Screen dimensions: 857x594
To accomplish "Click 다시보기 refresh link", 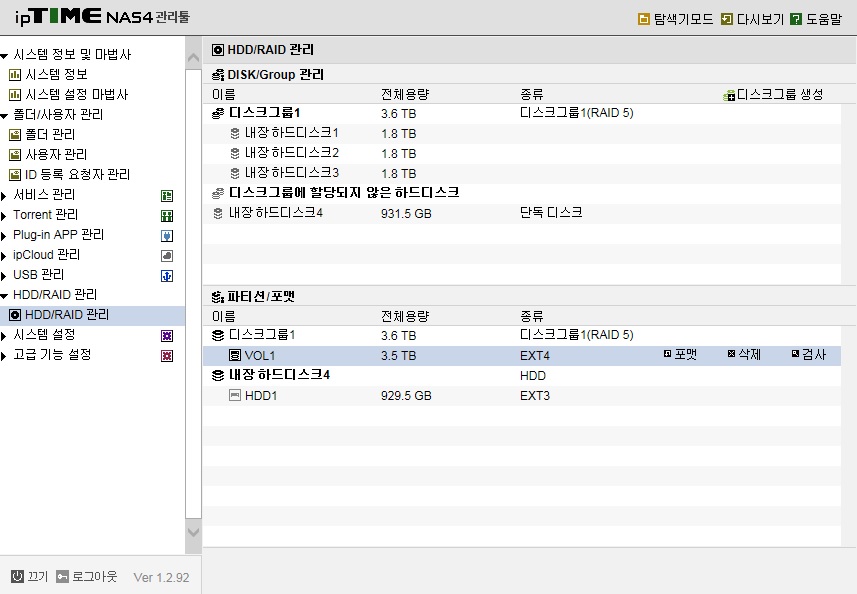I will click(x=752, y=19).
